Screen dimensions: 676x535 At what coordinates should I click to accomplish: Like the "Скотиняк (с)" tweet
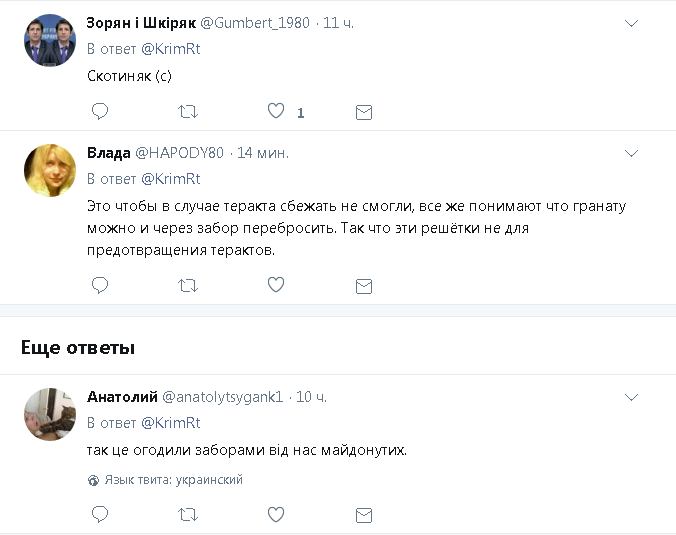pos(276,111)
